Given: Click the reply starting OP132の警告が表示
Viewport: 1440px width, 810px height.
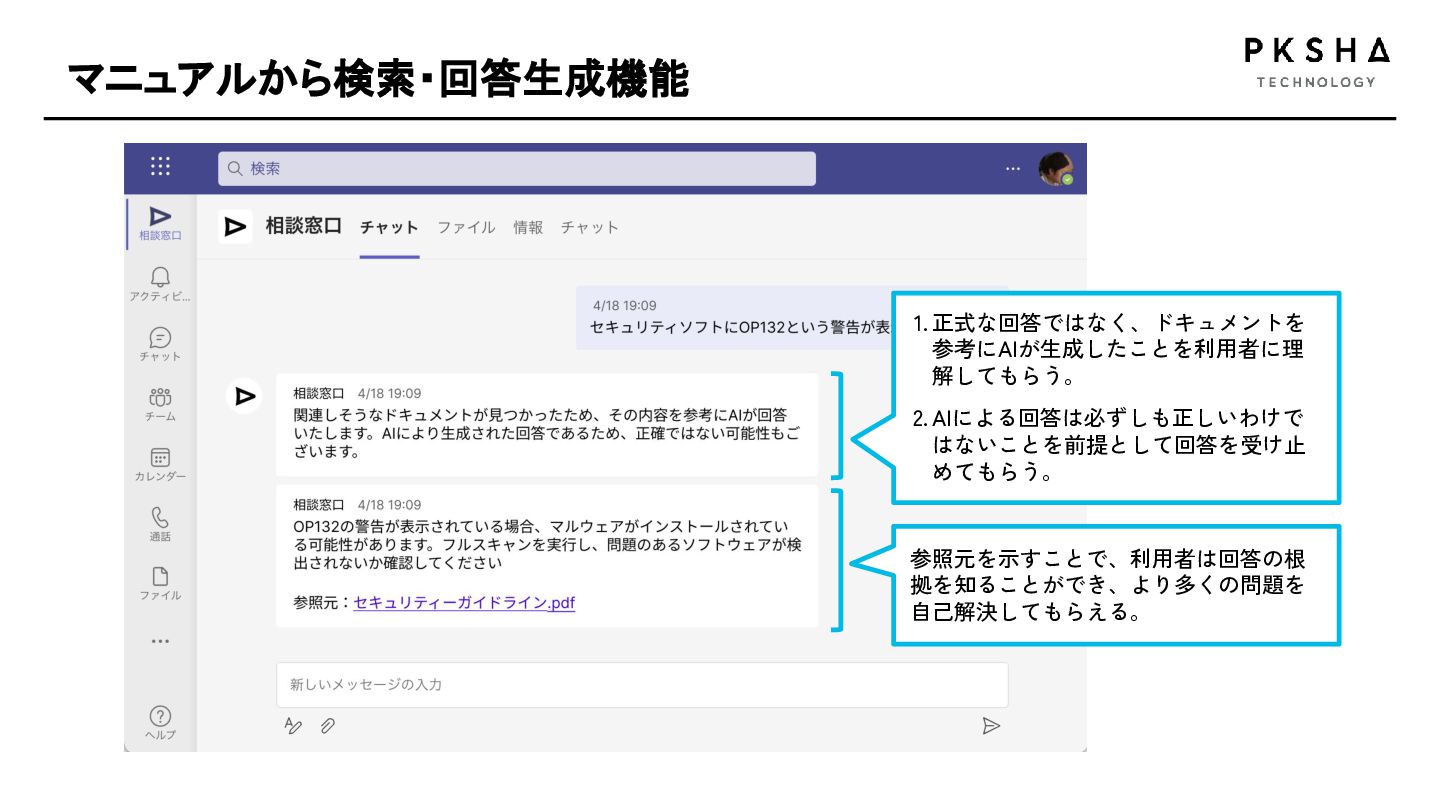Looking at the screenshot, I should point(547,557).
